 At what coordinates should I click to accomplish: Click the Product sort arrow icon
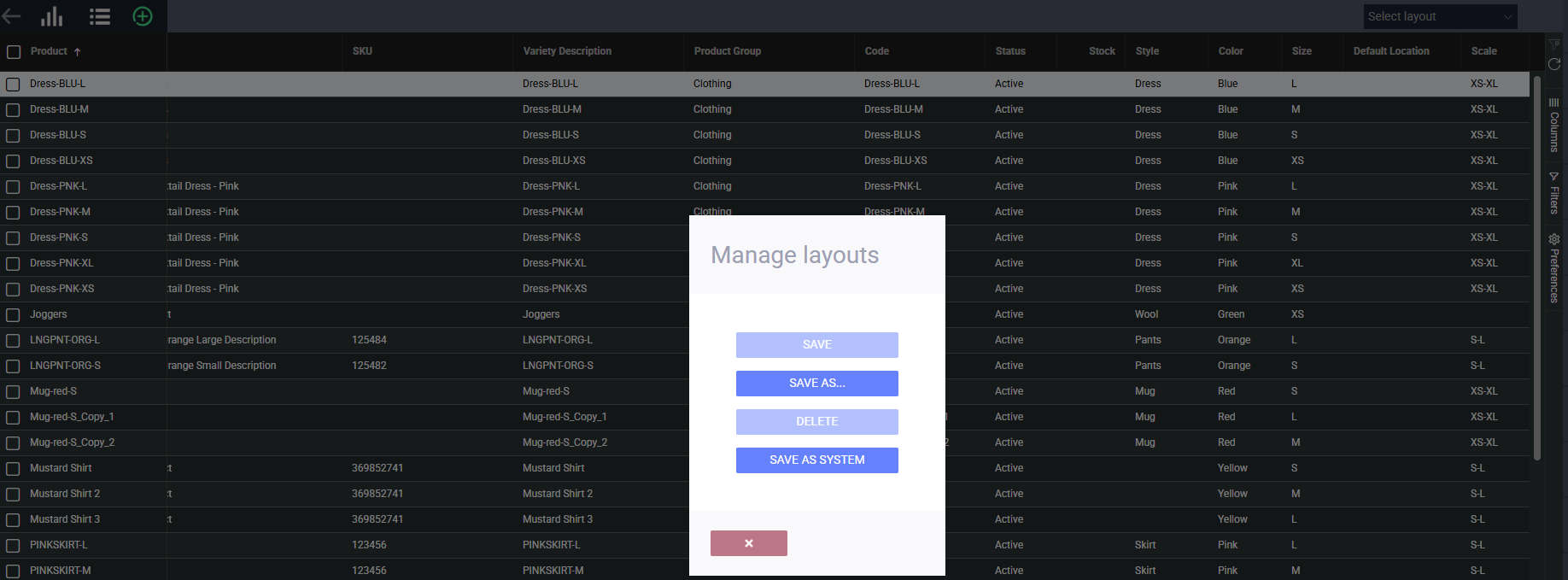[x=78, y=52]
